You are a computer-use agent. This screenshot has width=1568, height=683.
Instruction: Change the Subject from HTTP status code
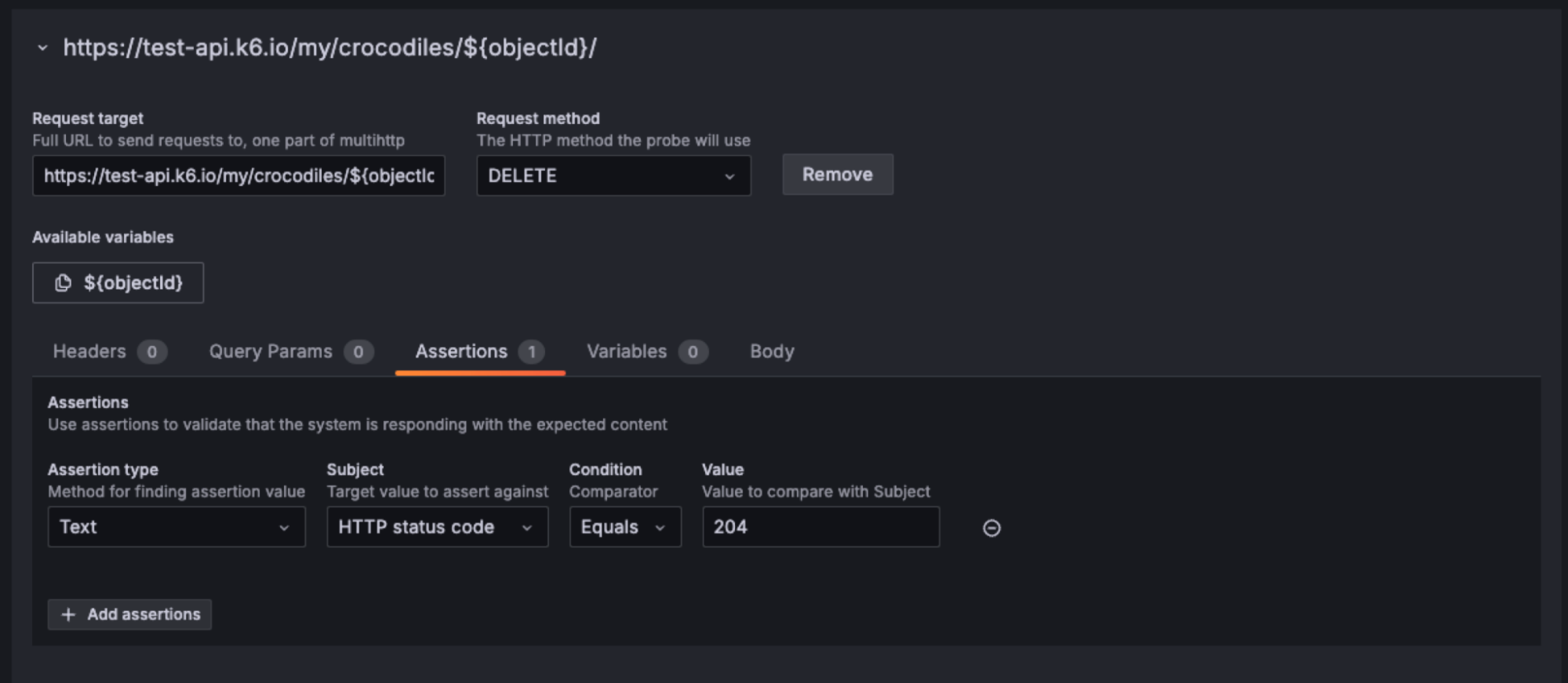point(436,527)
